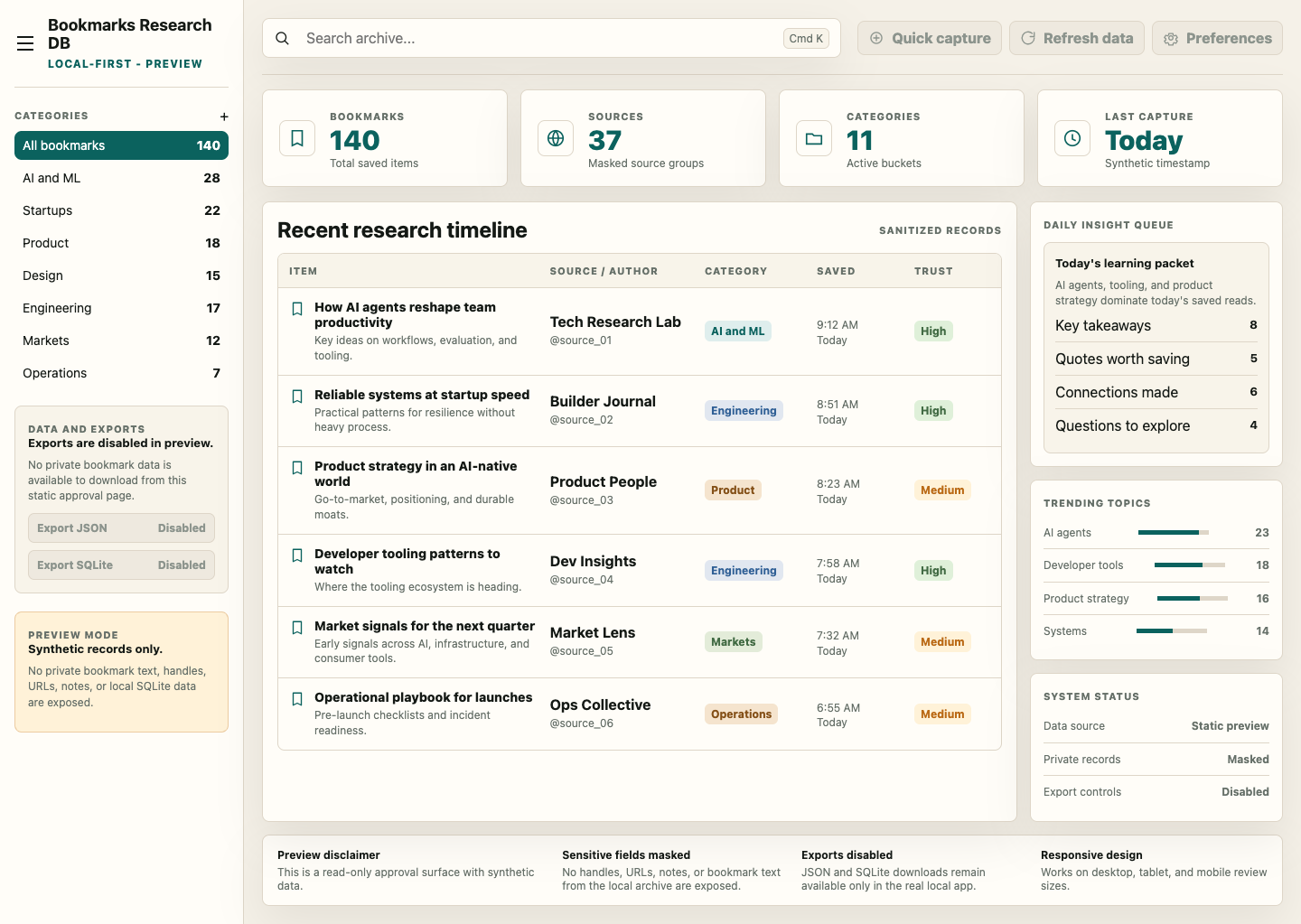This screenshot has height=924, width=1301.
Task: Click the Export JSON button
Action: (121, 528)
